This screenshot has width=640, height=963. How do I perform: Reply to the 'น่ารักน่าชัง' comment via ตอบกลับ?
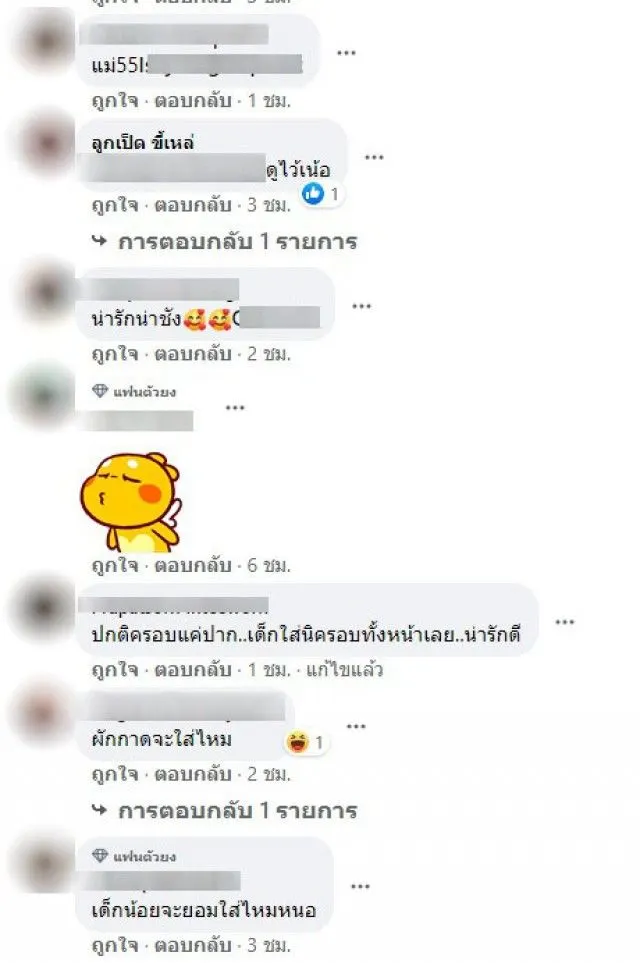(x=193, y=354)
